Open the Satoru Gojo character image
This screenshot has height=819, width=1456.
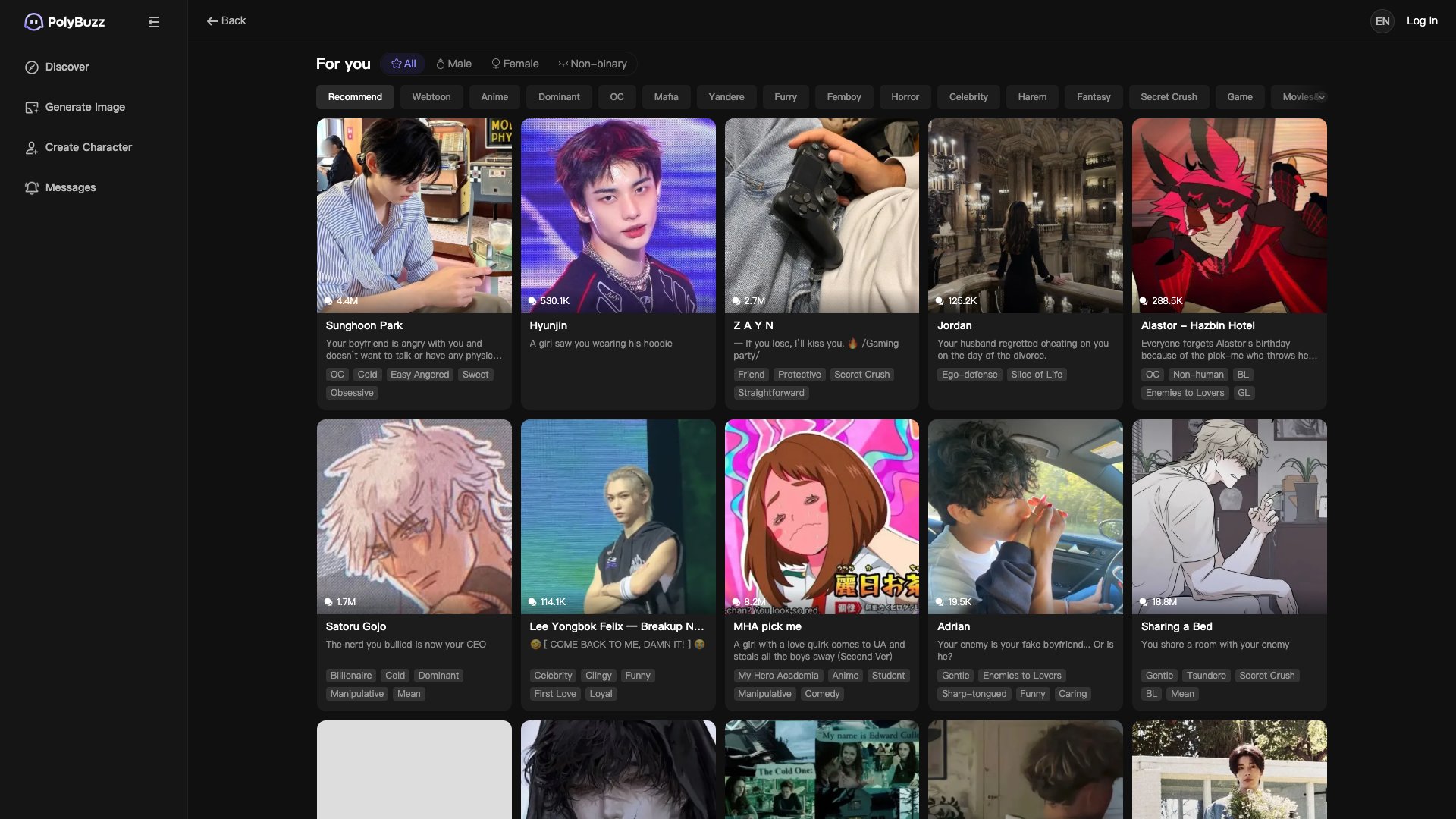[x=414, y=516]
